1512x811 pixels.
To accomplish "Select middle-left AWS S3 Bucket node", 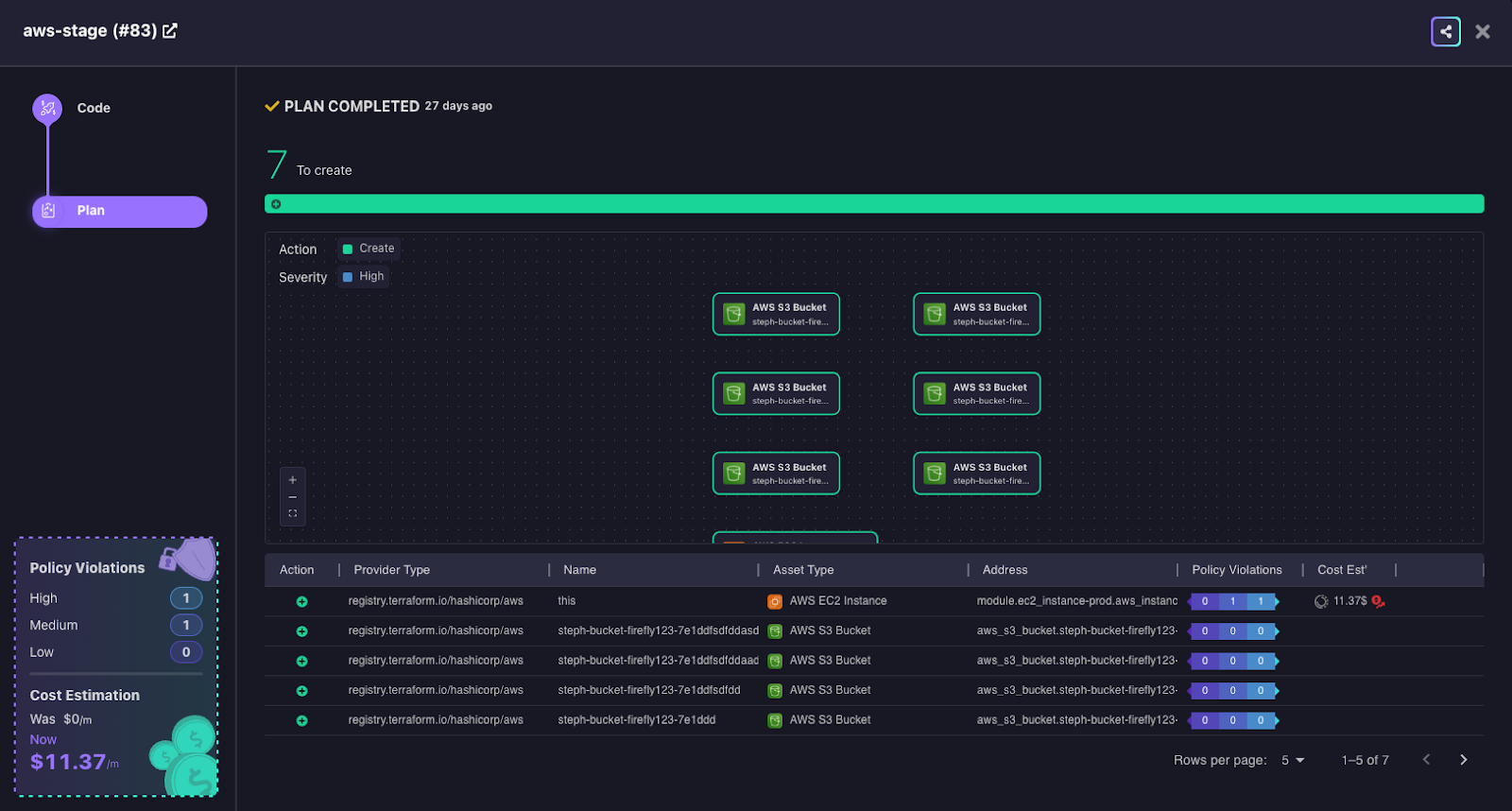I will (x=776, y=393).
